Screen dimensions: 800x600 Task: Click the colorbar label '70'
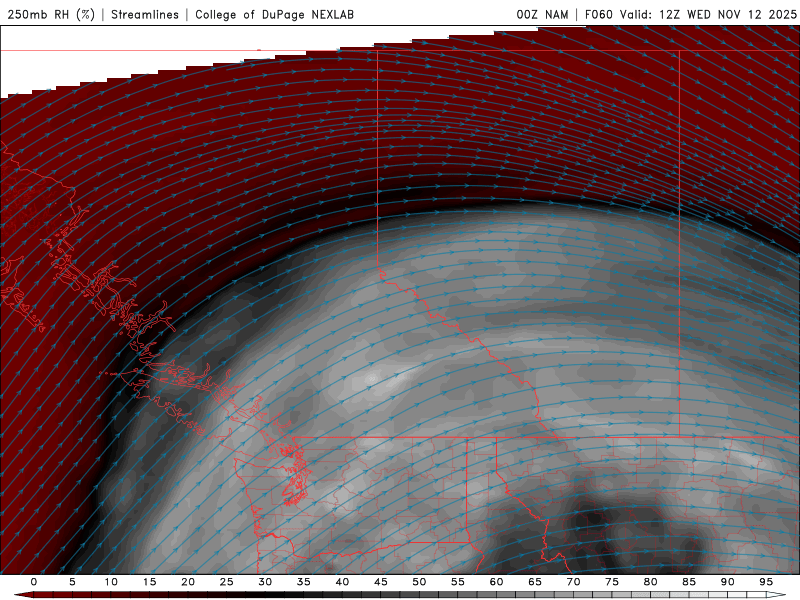point(573,582)
